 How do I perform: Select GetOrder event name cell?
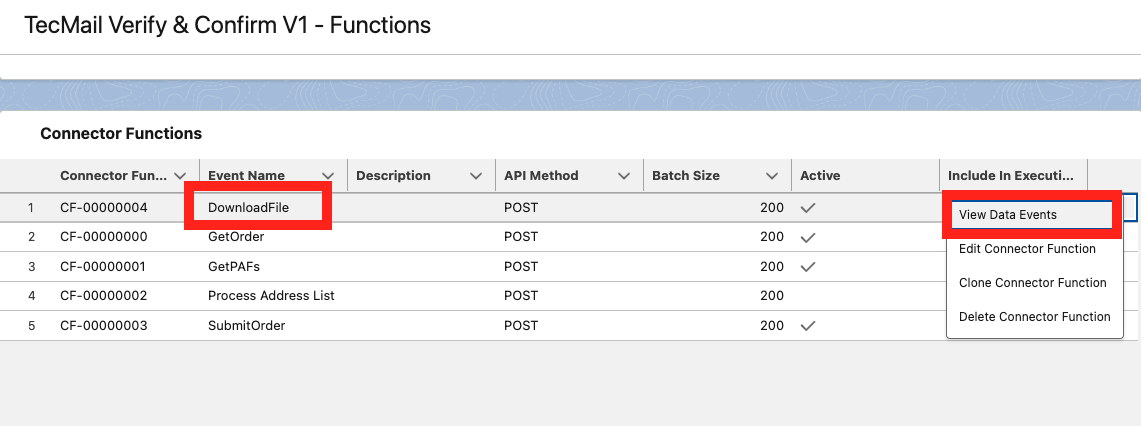[x=236, y=237]
